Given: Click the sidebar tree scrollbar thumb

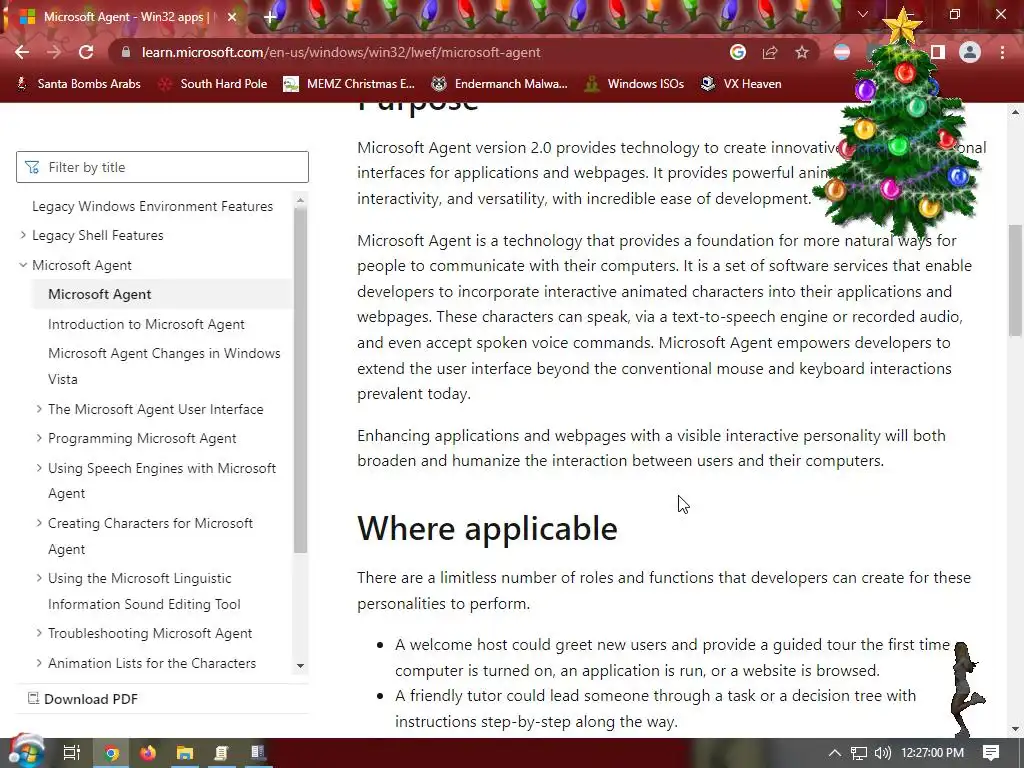Looking at the screenshot, I should pyautogui.click(x=300, y=380).
